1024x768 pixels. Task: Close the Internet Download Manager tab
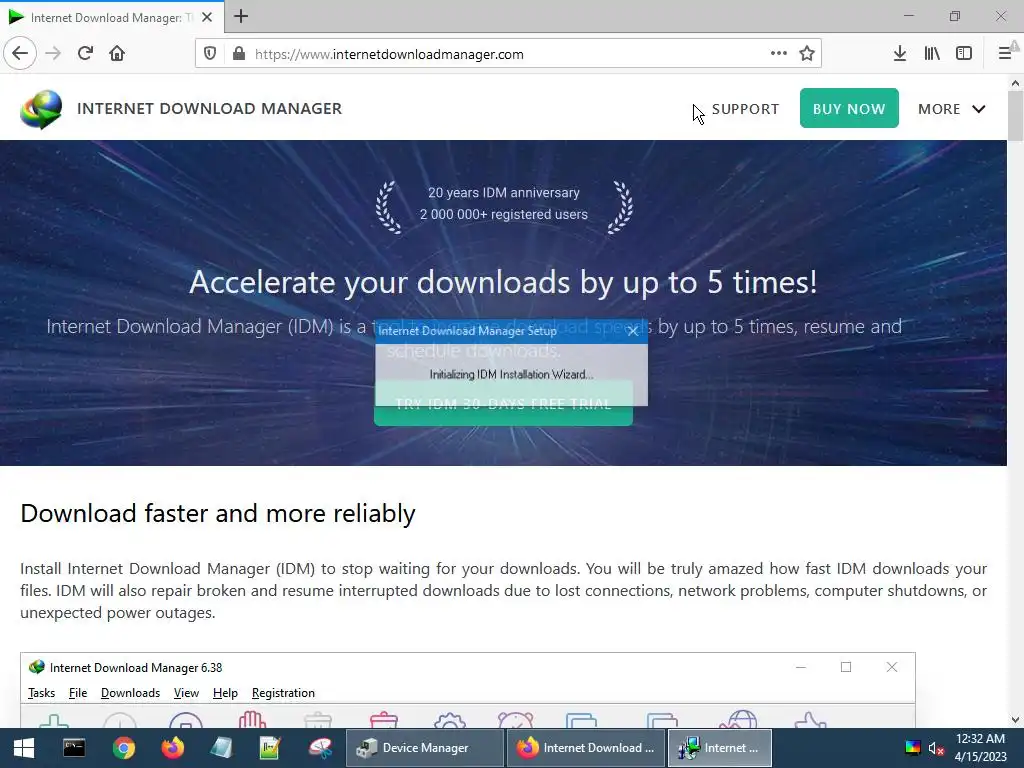(207, 18)
